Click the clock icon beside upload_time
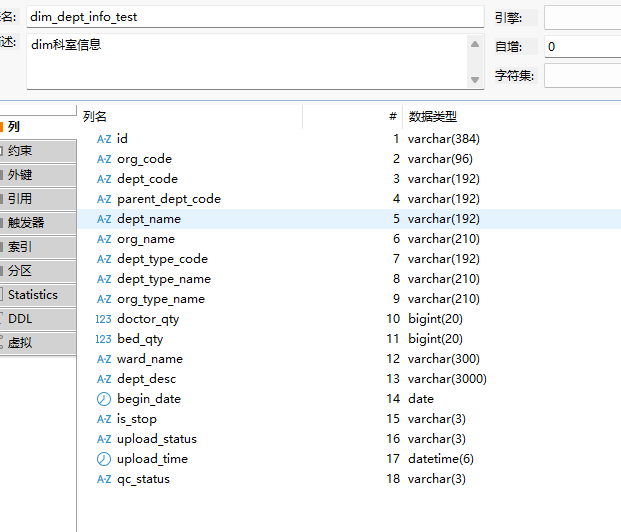621x532 pixels. pos(104,459)
